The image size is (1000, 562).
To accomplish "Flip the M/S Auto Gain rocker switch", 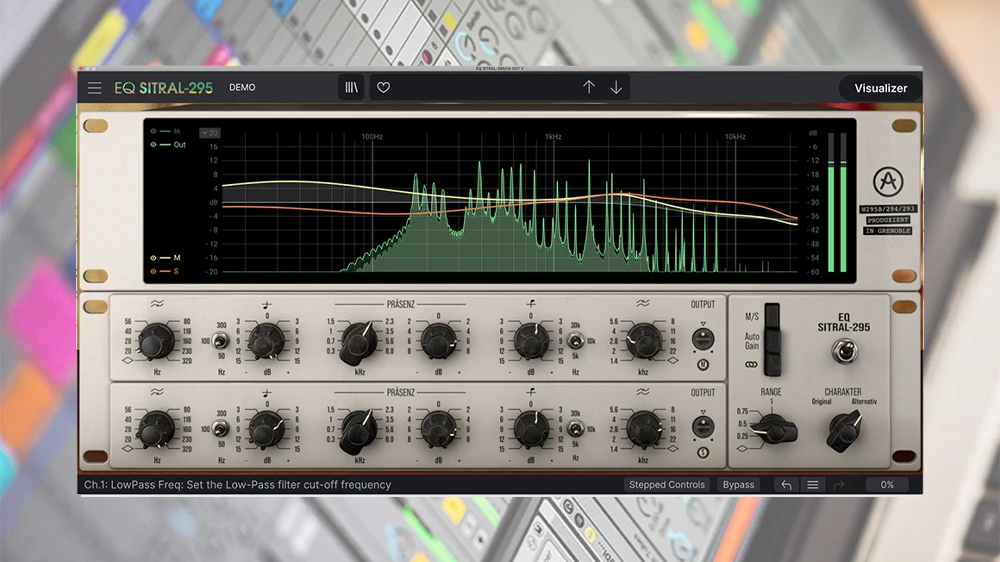I will coord(771,338).
